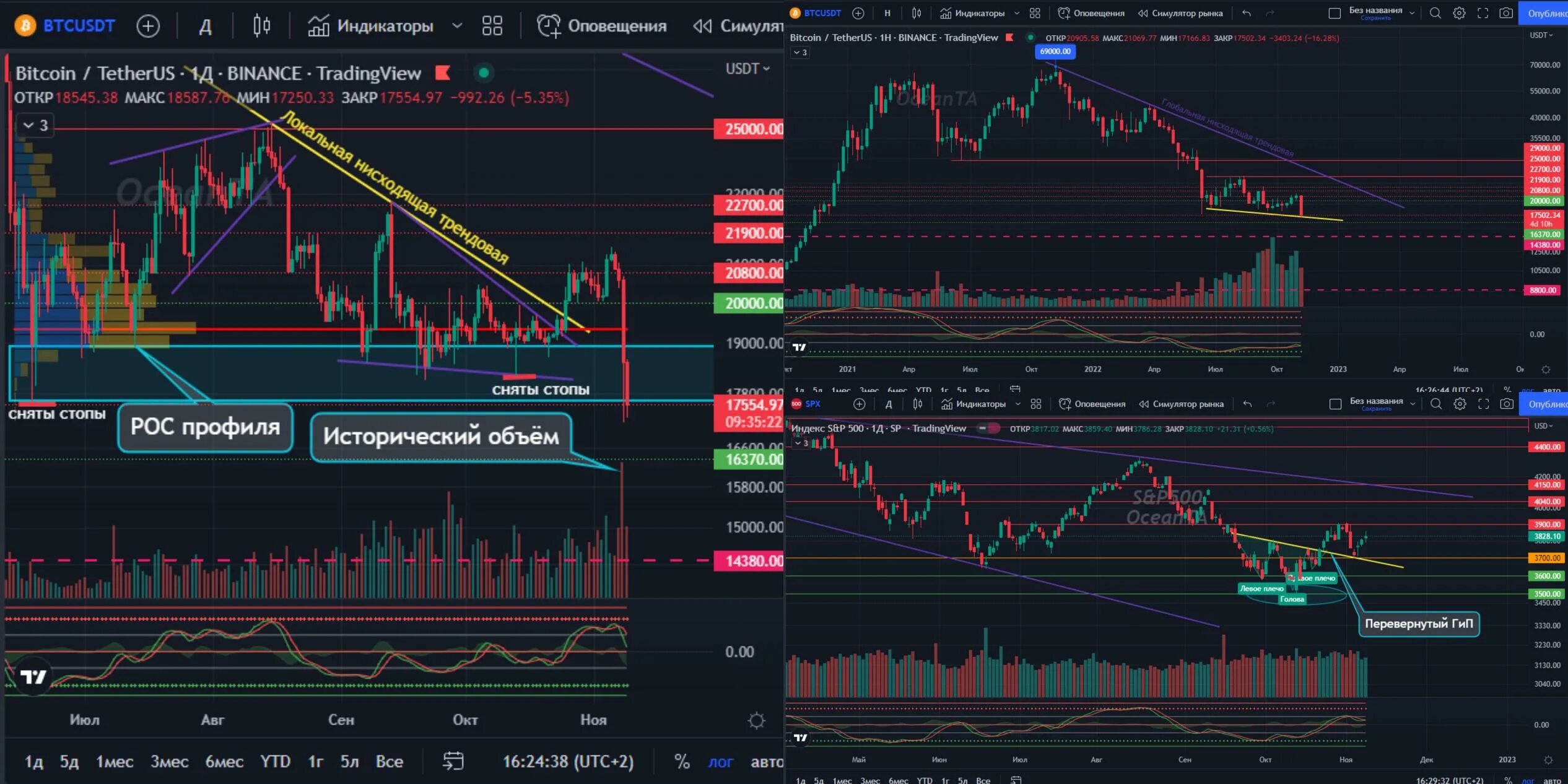The height and width of the screenshot is (784, 1568).
Task: Open go-to-date calendar in left chart
Action: [453, 761]
